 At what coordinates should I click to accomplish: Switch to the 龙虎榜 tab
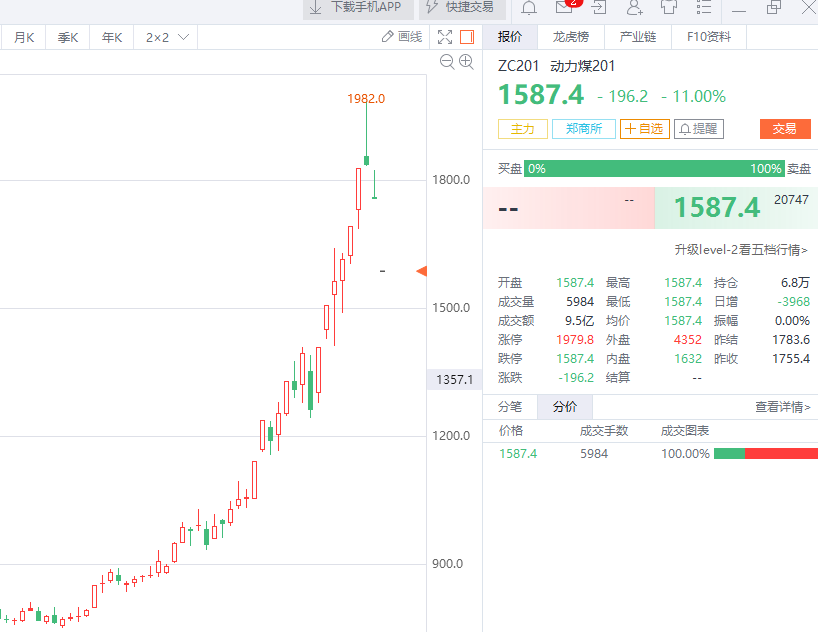click(x=570, y=37)
